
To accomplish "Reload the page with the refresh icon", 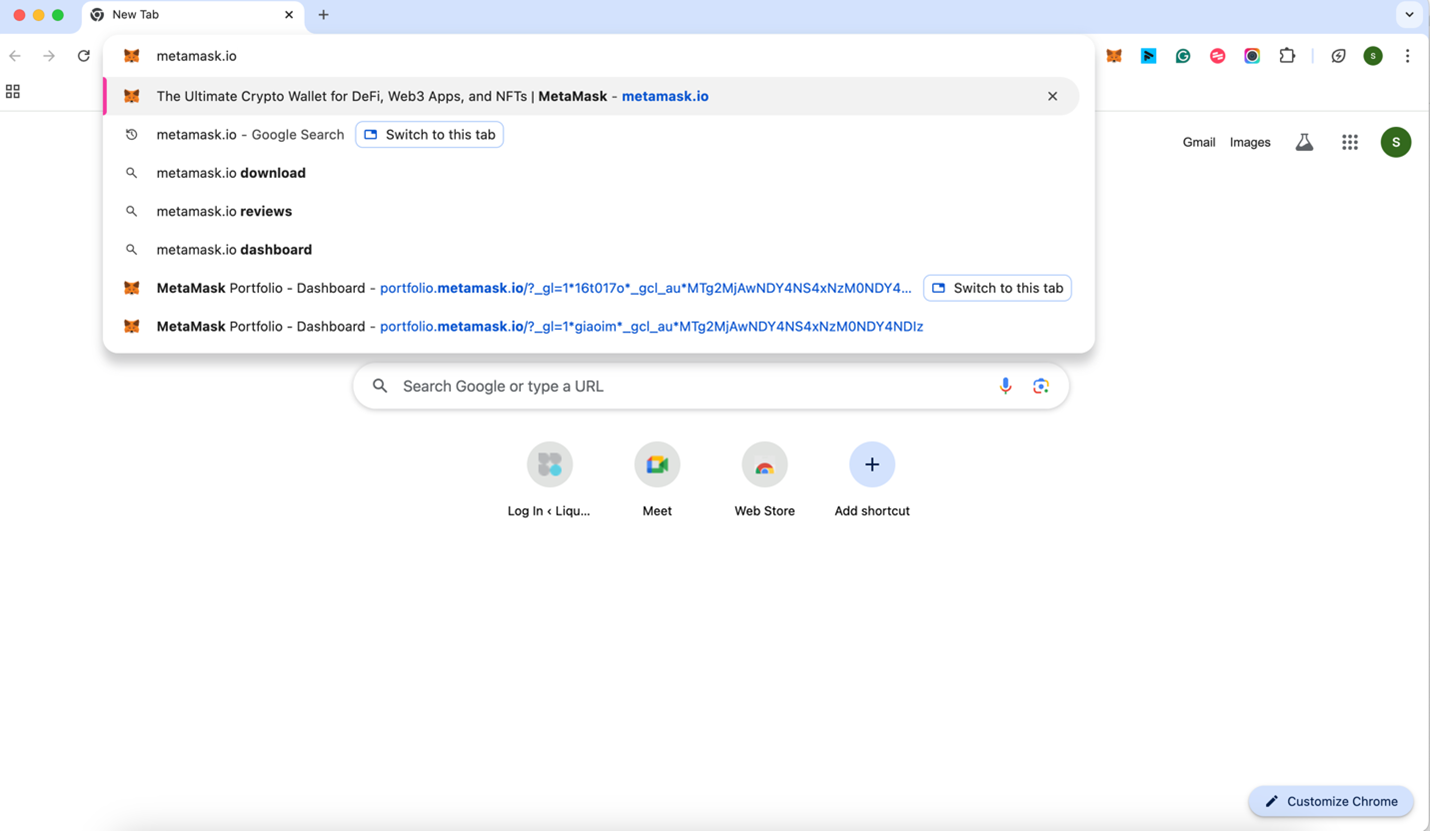I will [x=84, y=56].
